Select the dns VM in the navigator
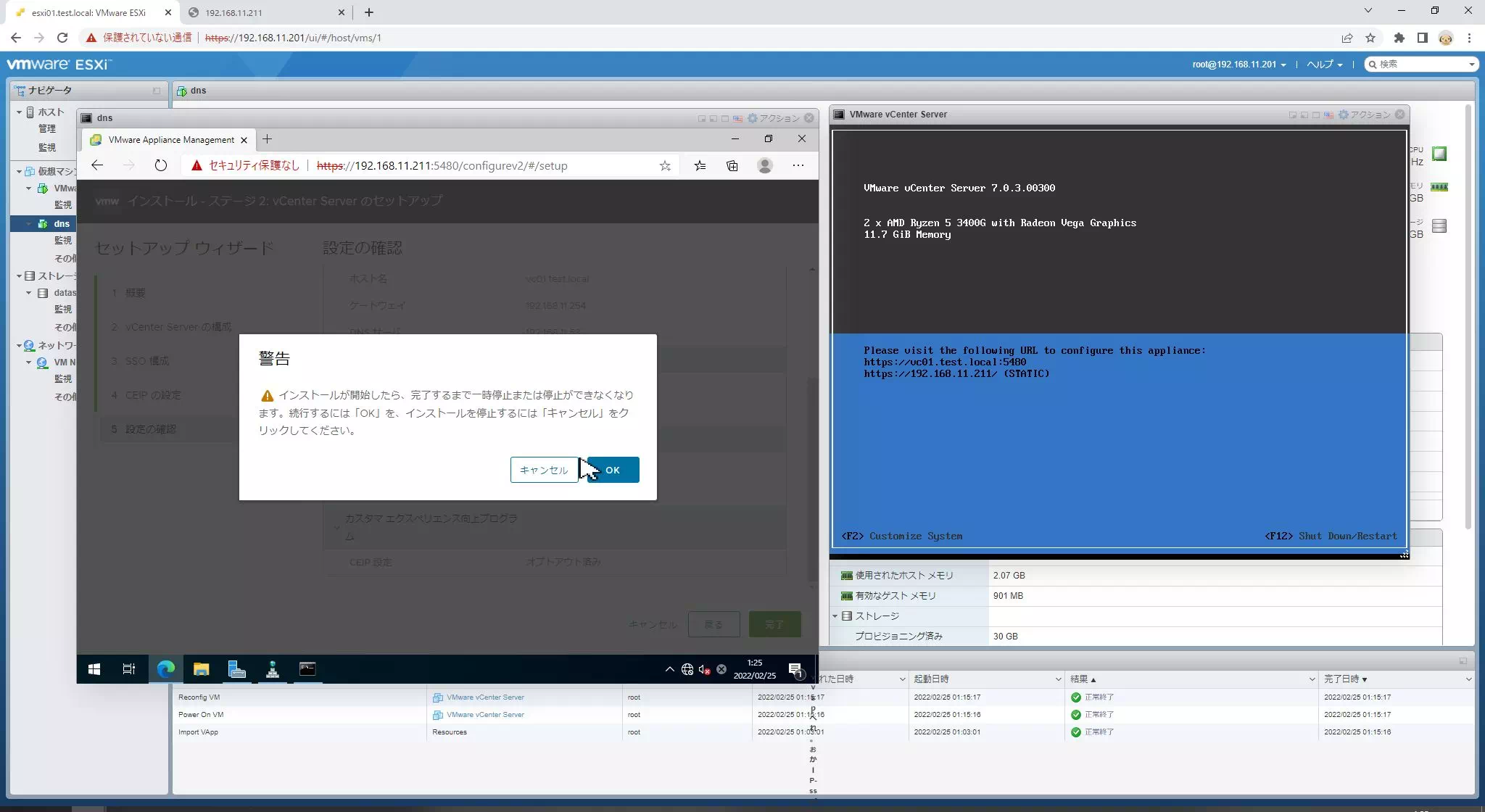 [x=62, y=224]
